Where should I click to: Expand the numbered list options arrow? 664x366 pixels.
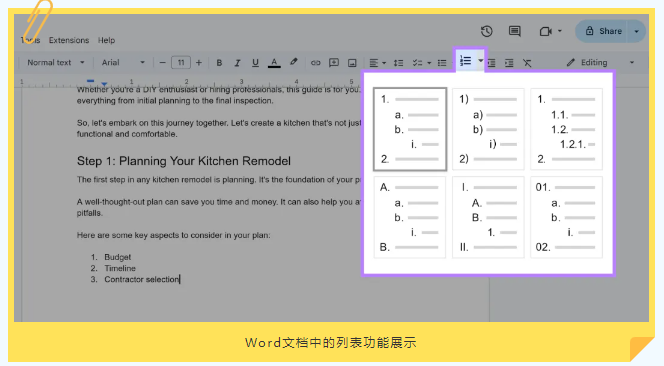tap(481, 61)
